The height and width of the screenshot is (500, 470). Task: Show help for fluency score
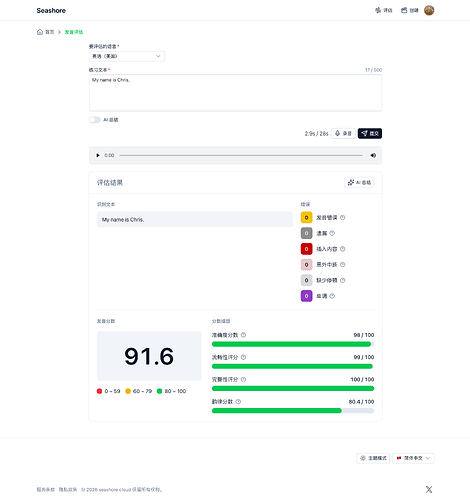pos(244,357)
